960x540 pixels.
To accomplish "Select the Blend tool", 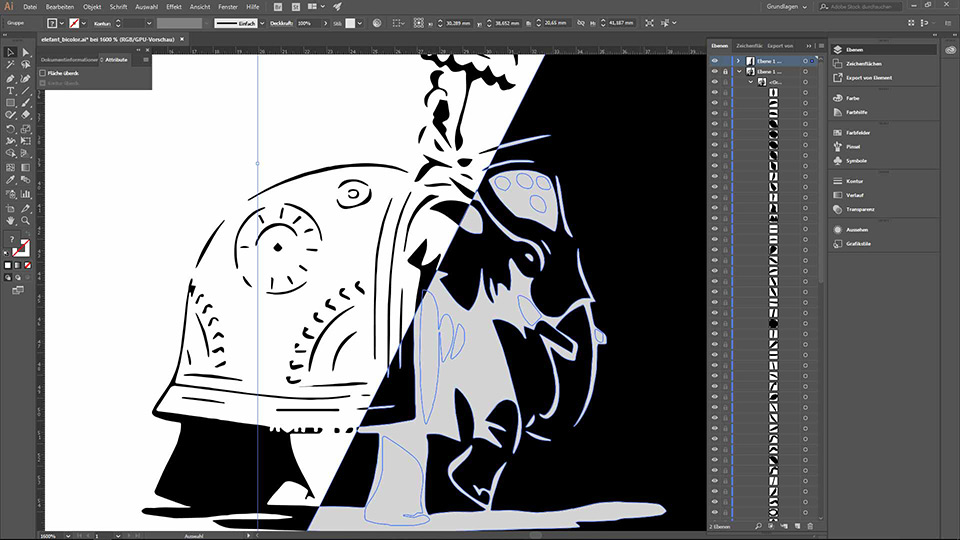I will pos(25,180).
